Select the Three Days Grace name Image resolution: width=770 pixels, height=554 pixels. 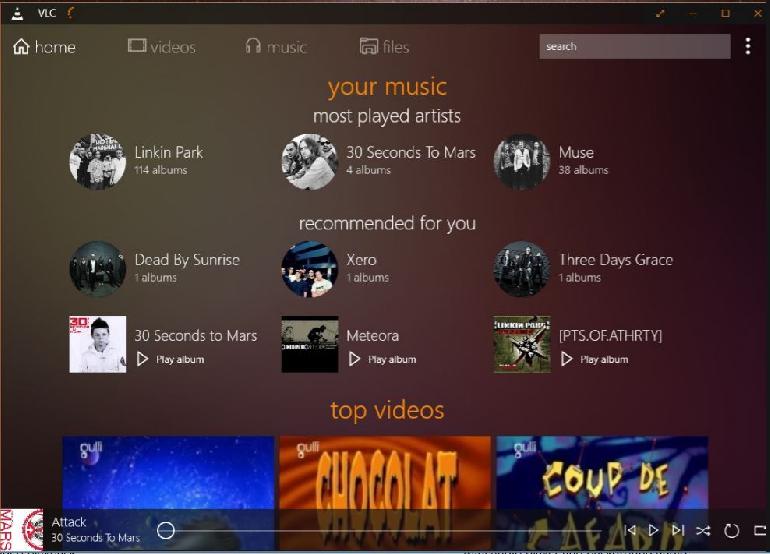[616, 260]
